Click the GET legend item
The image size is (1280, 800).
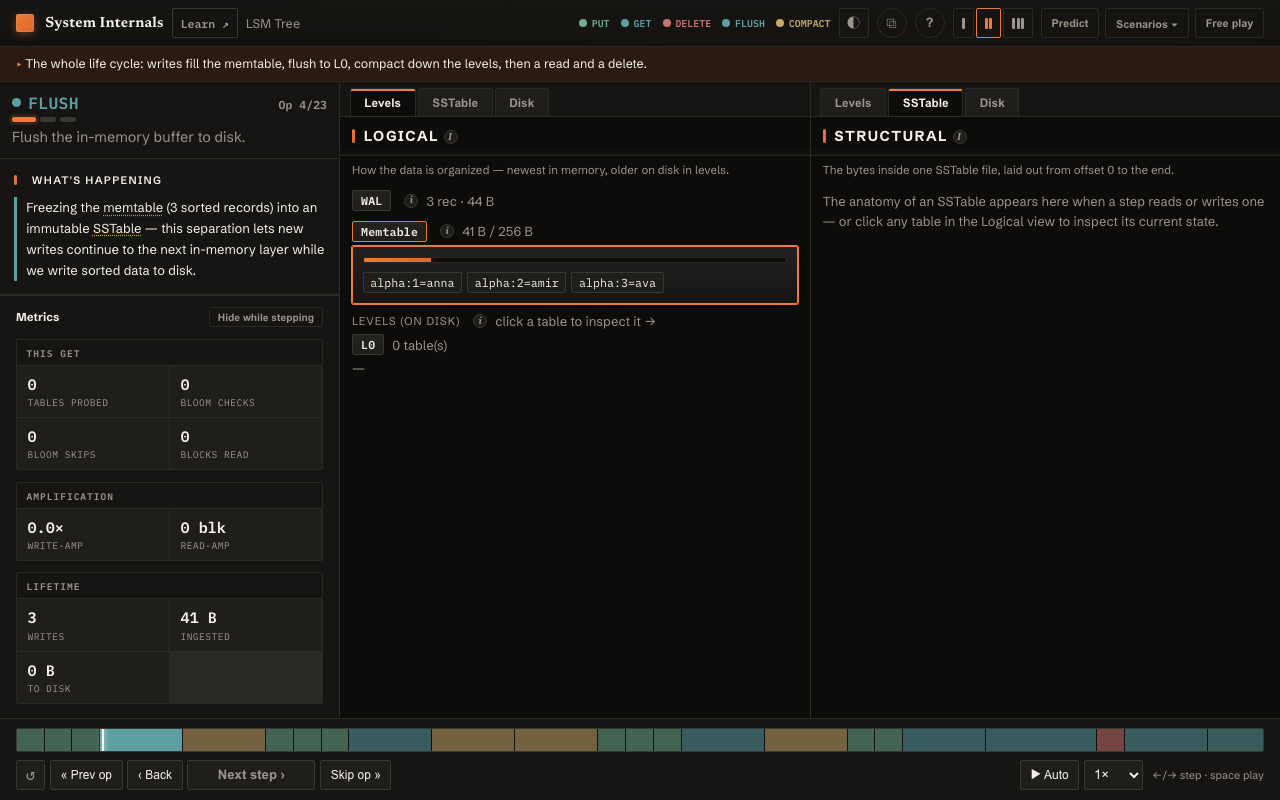pos(636,23)
